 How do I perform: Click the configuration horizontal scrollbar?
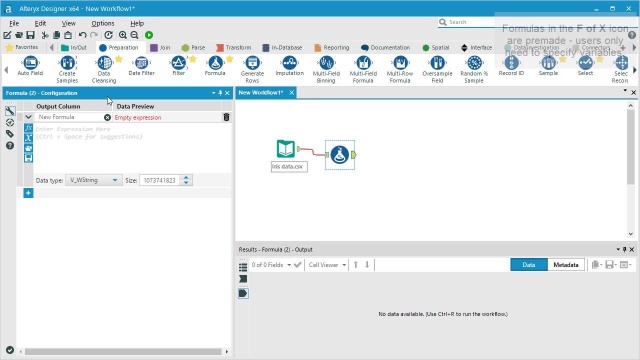coord(123,351)
